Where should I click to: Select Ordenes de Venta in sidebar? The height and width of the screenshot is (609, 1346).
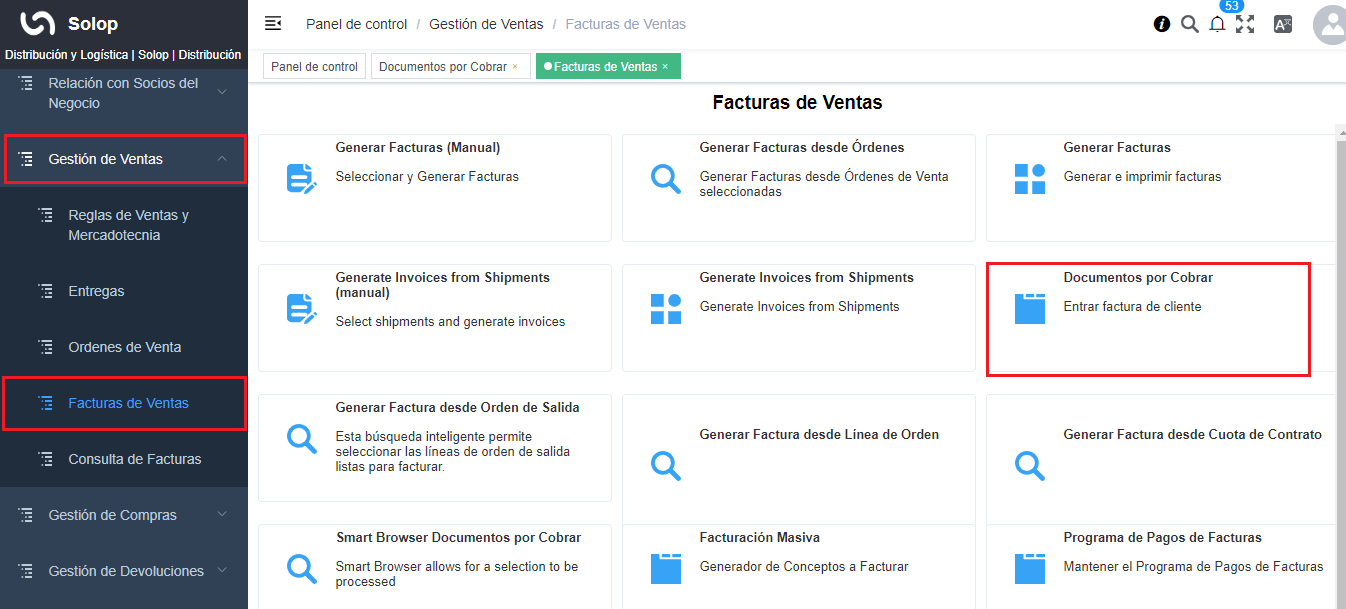coord(124,347)
